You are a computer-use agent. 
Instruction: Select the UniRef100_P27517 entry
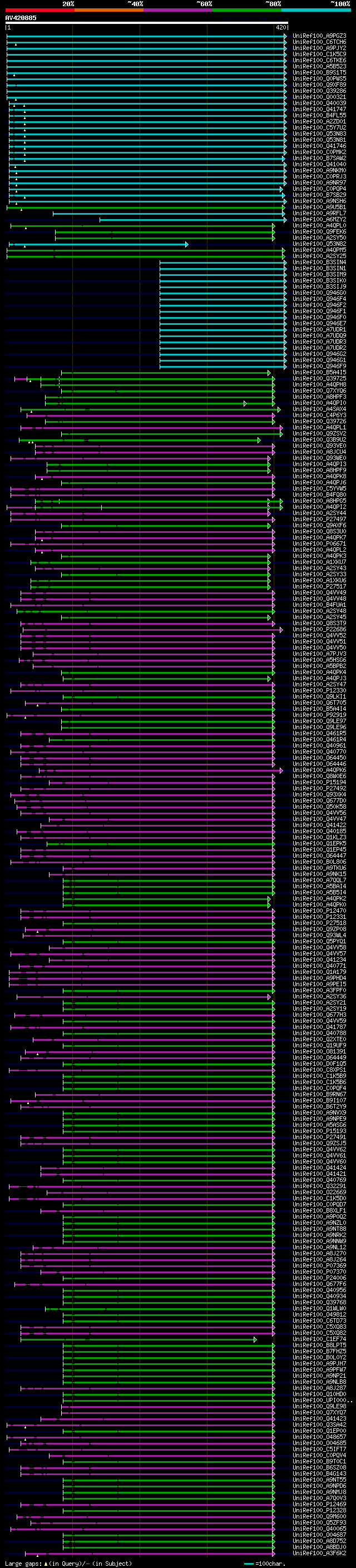point(319,587)
